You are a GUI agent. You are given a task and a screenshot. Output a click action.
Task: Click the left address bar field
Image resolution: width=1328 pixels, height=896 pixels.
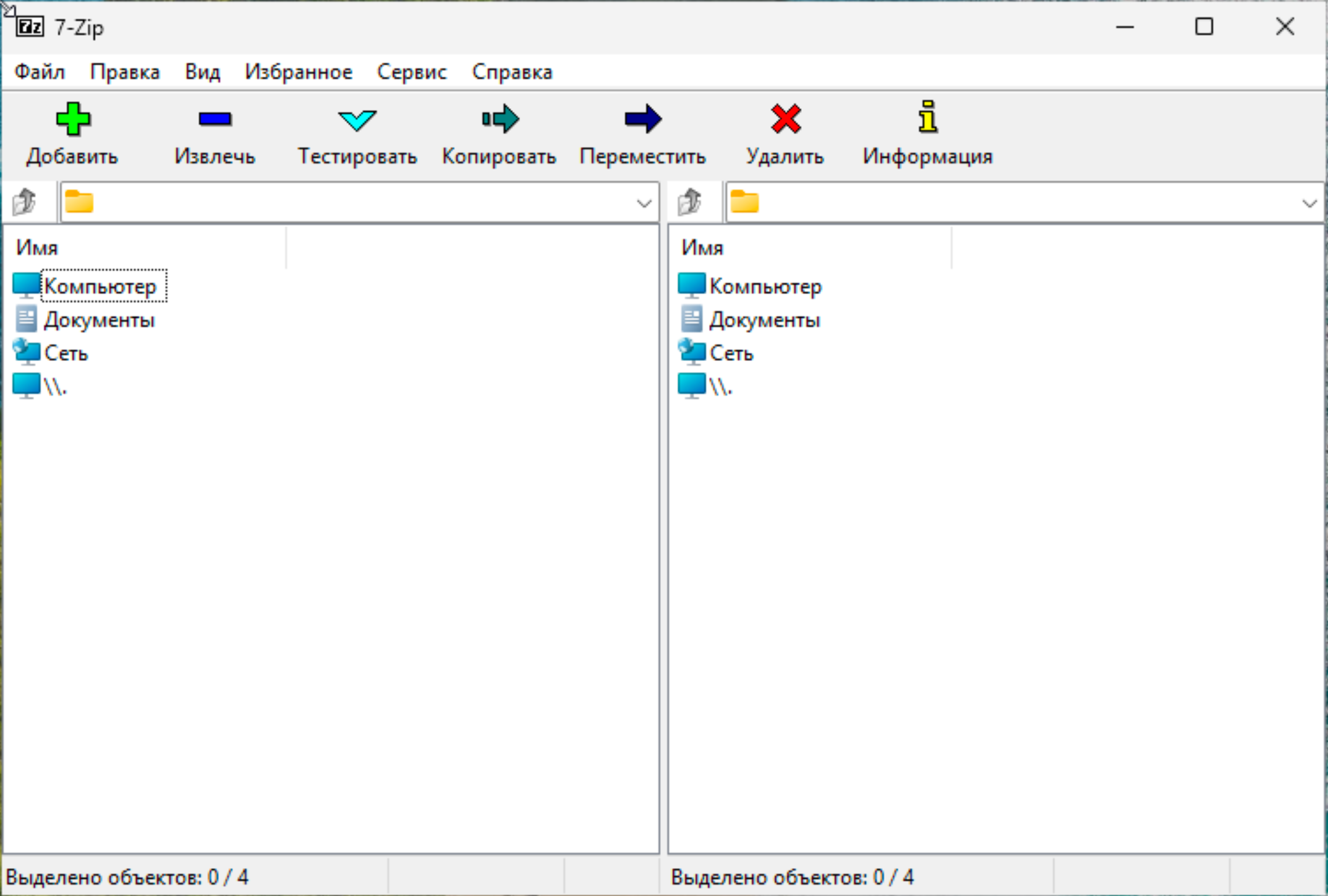(359, 203)
